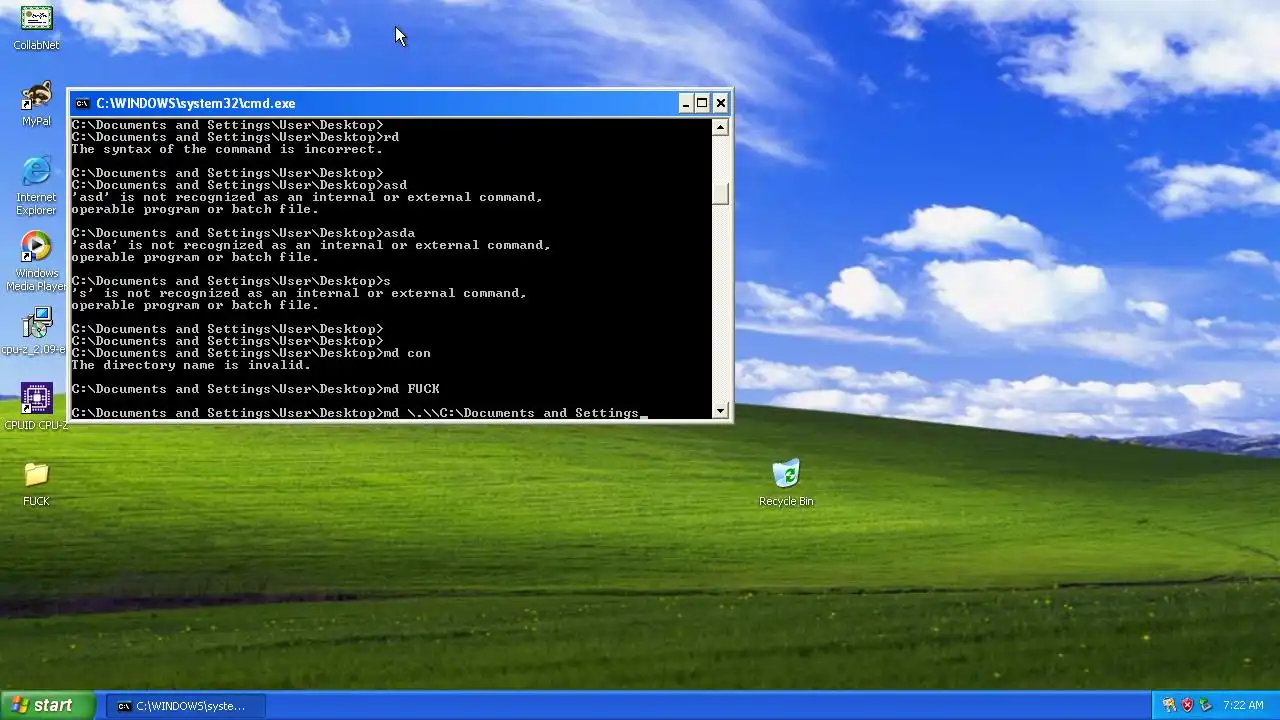This screenshot has height=720, width=1280.
Task: Click the Safely Remove Hardware tray icon
Action: point(1205,705)
